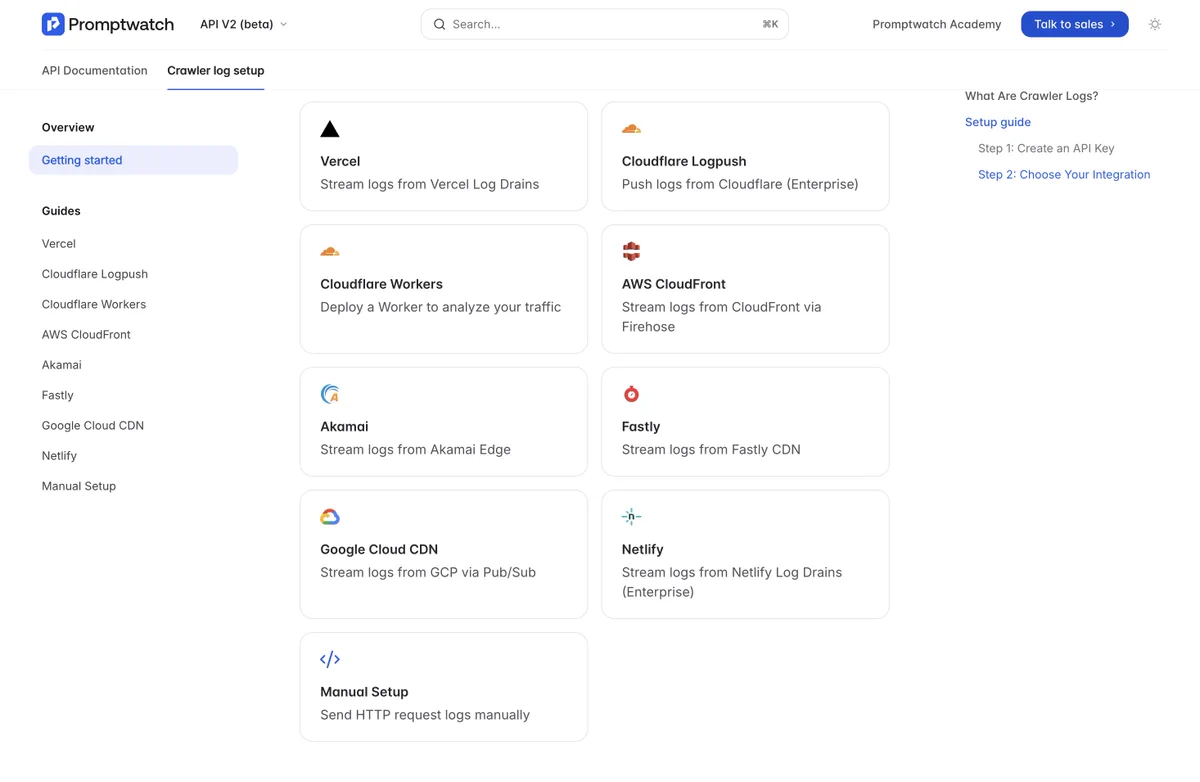Click the search magnifier icon
The height and width of the screenshot is (782, 1200).
439,24
